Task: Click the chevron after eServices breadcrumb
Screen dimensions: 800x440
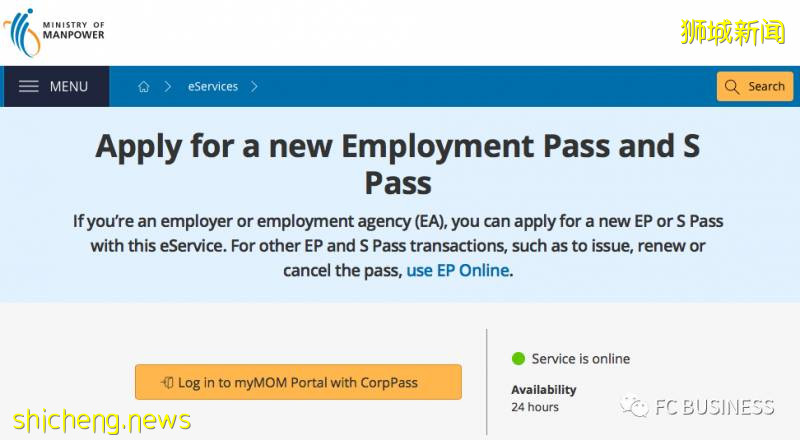Action: coord(255,87)
